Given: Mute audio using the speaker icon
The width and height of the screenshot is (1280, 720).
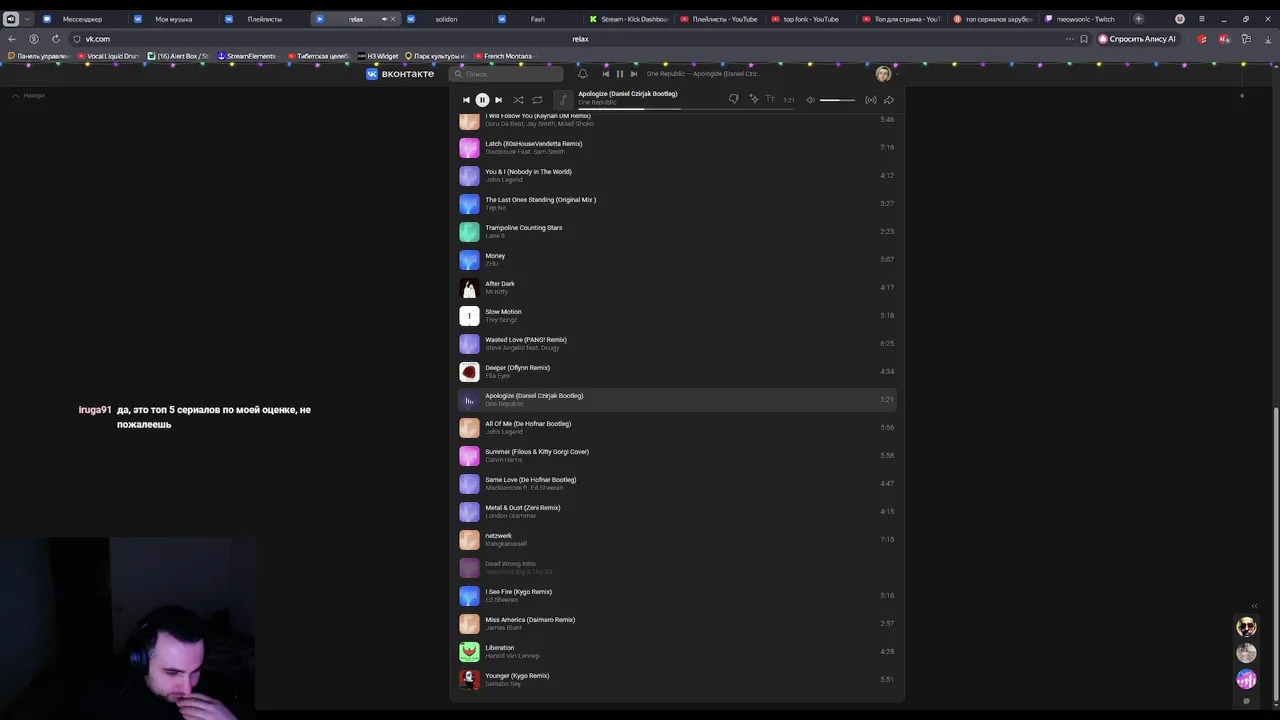Looking at the screenshot, I should pos(810,100).
